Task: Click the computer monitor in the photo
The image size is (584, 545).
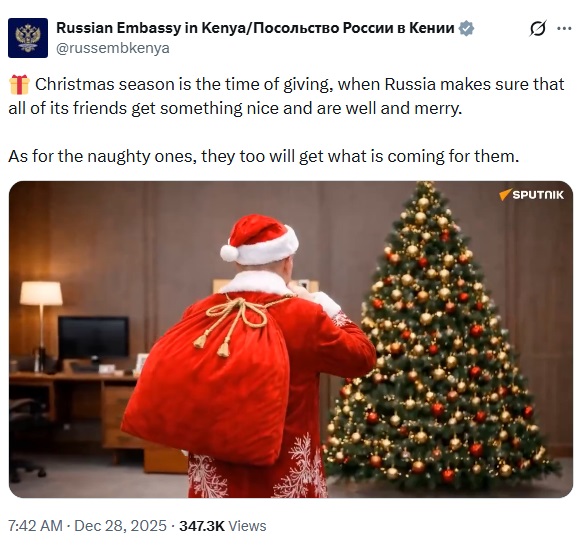Action: coord(93,339)
